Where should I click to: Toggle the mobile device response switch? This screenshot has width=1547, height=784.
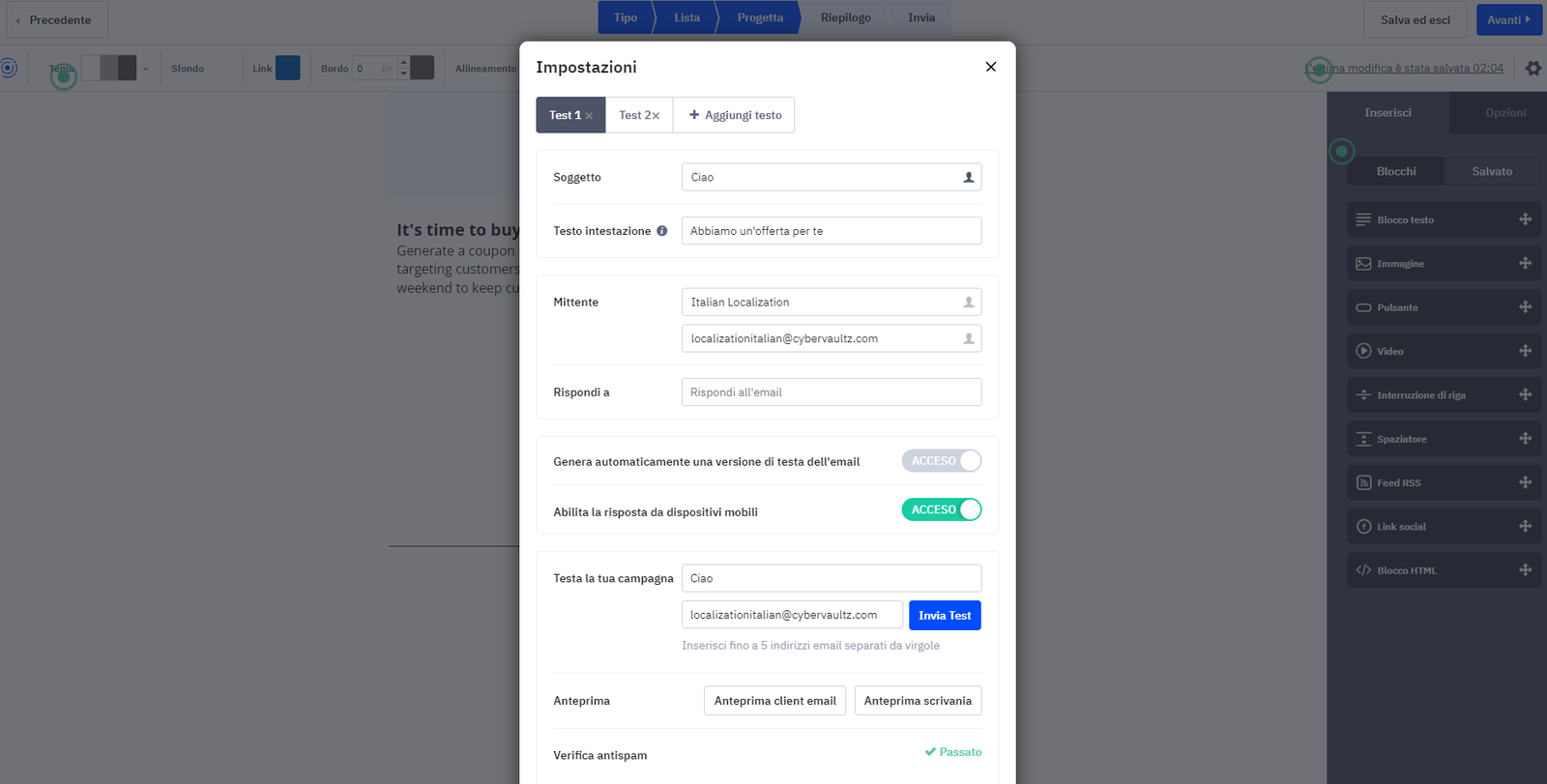941,509
